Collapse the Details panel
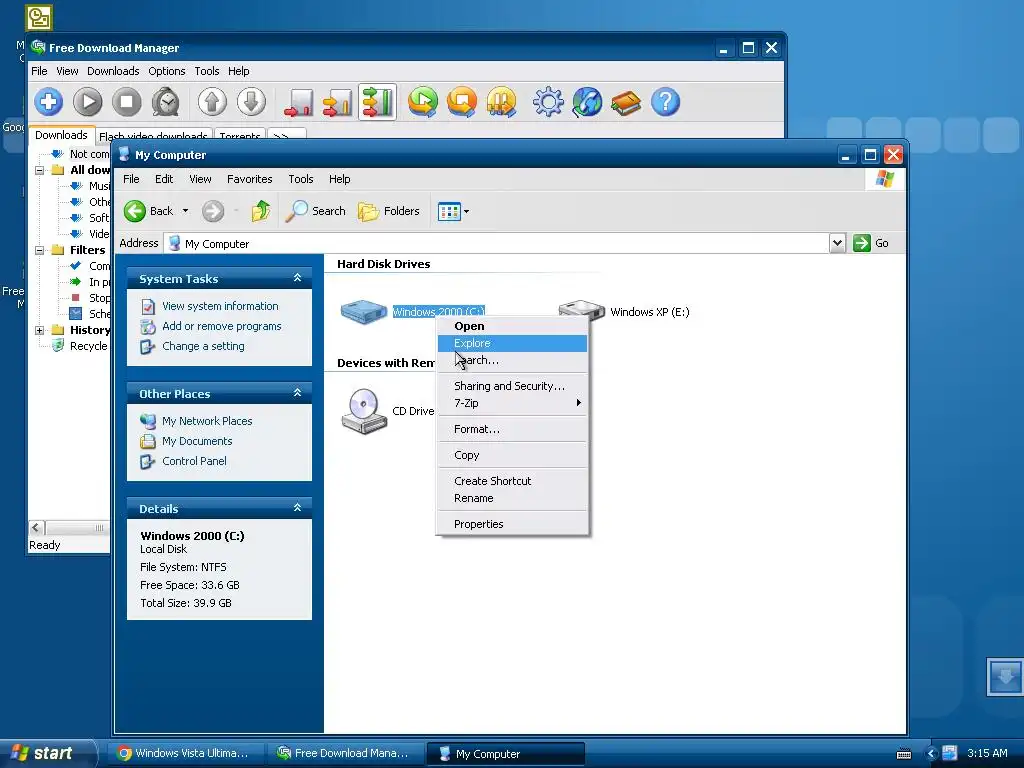The height and width of the screenshot is (768, 1024). pos(297,508)
